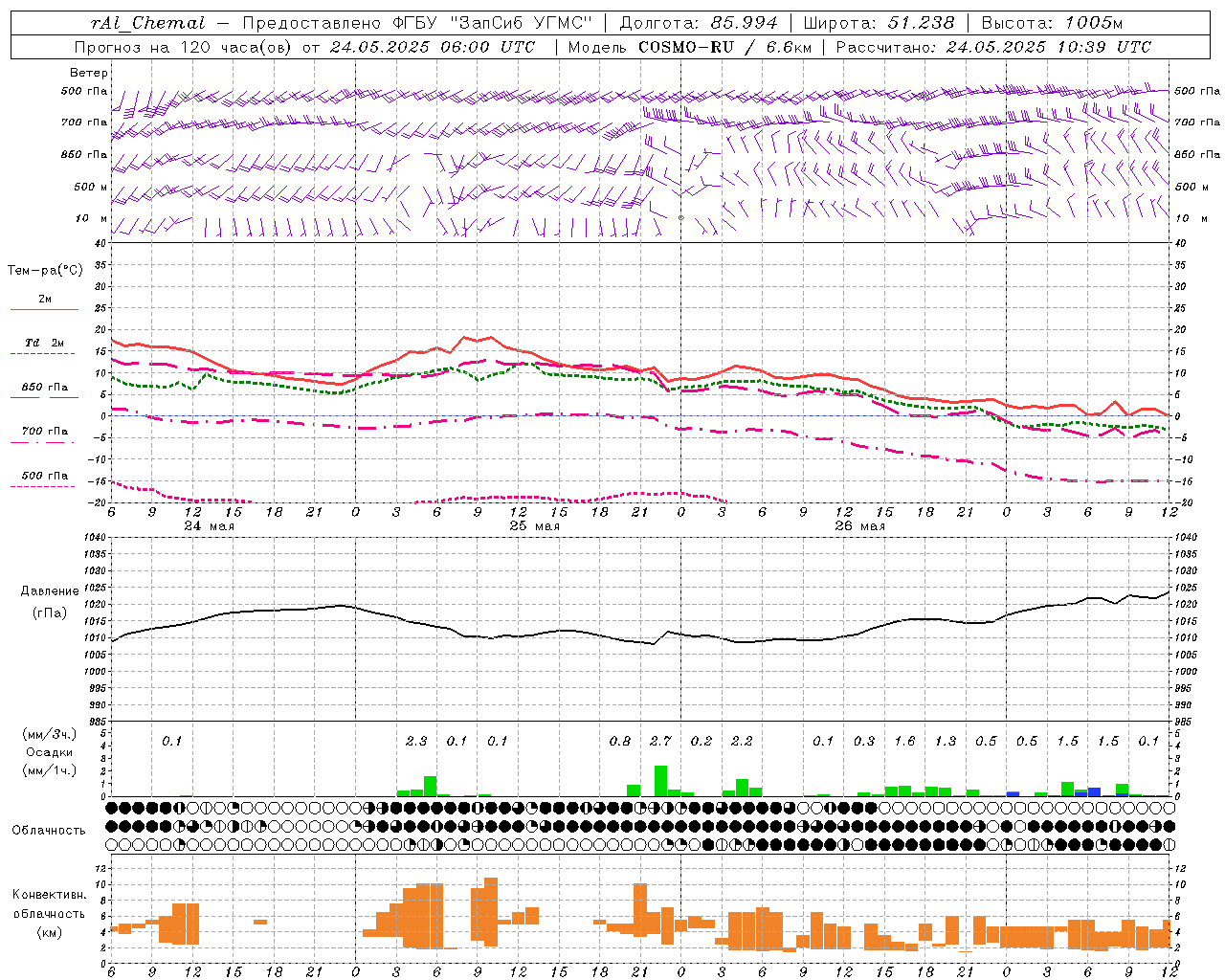Image resolution: width=1225 pixels, height=980 pixels.
Task: Click the '(мм/3ч.)' precipitation unit label
Action: tap(50, 734)
